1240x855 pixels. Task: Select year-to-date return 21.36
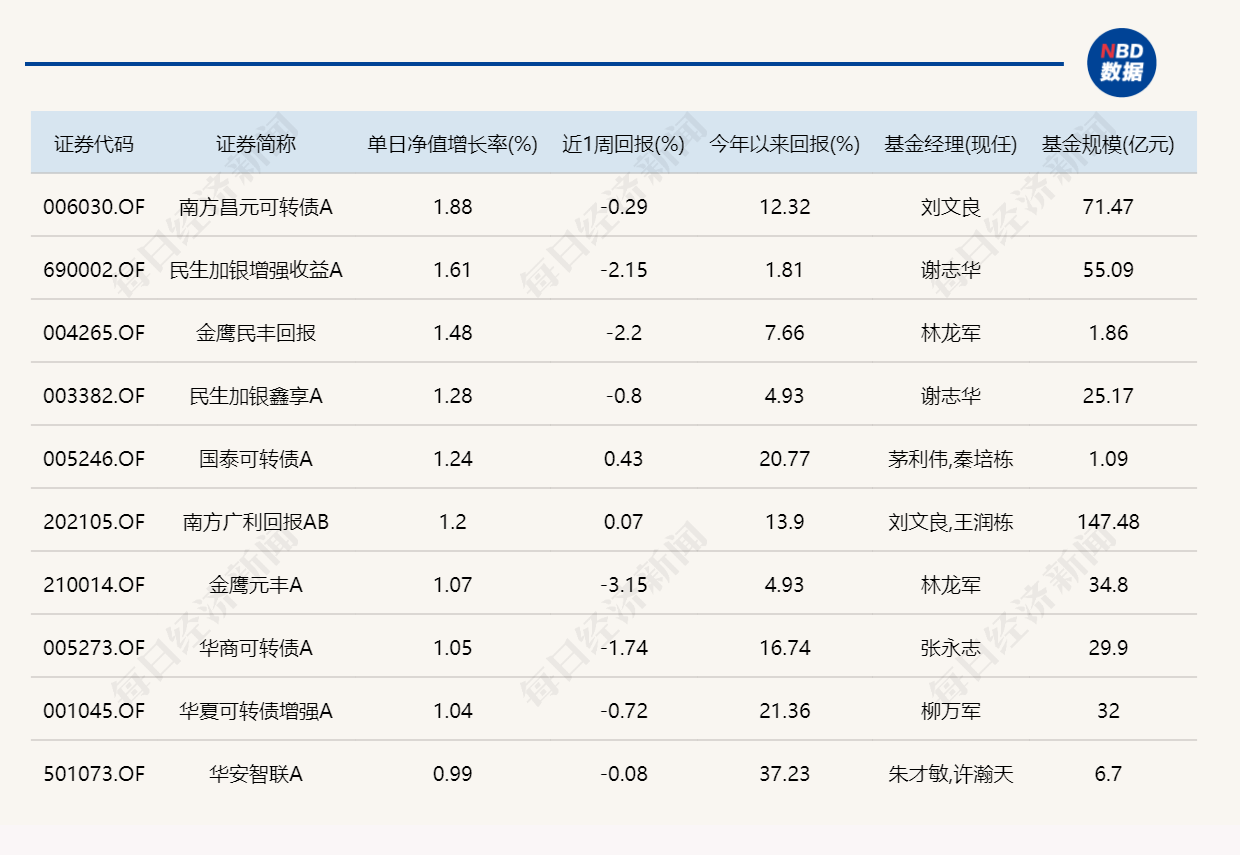tap(785, 711)
